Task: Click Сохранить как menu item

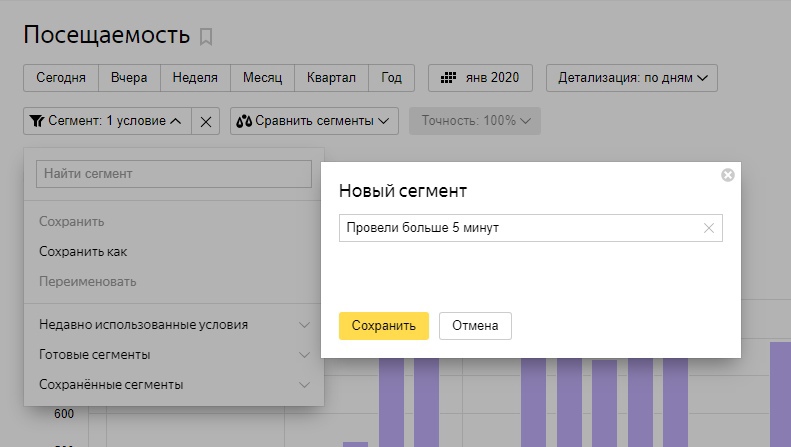Action: [x=83, y=251]
